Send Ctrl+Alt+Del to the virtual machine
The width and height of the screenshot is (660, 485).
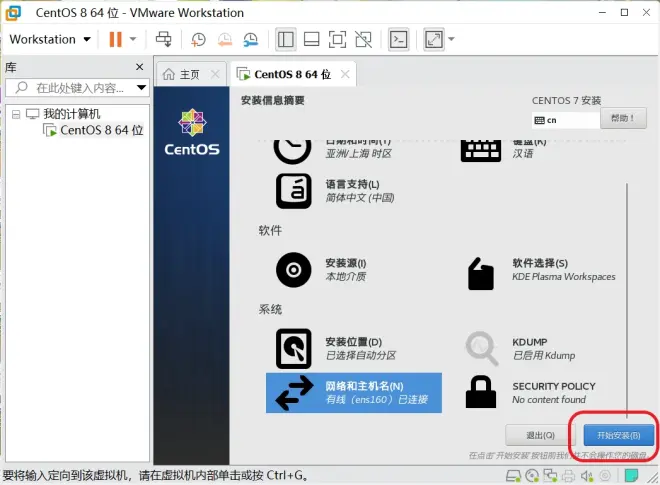pyautogui.click(x=163, y=39)
